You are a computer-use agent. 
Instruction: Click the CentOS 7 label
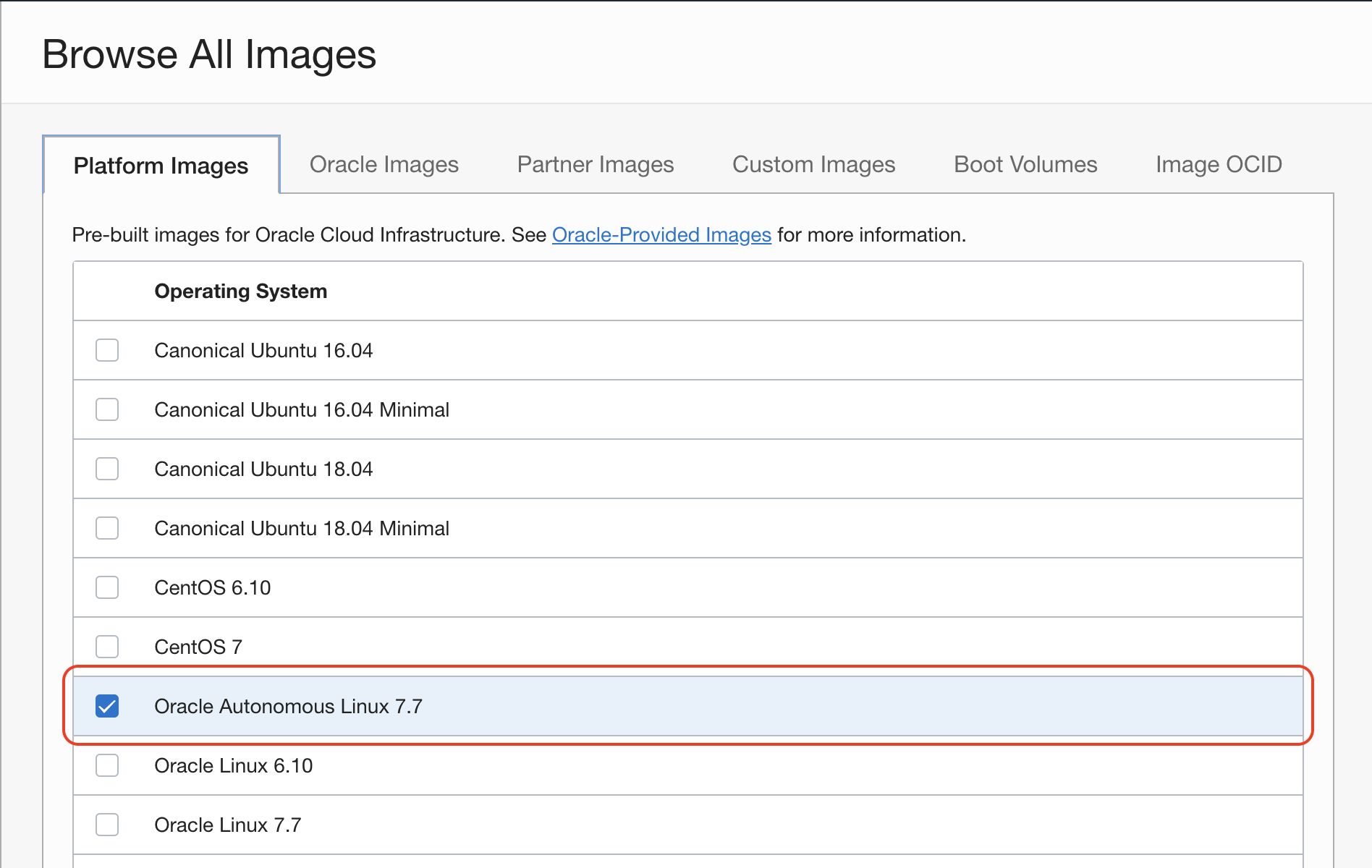(198, 647)
